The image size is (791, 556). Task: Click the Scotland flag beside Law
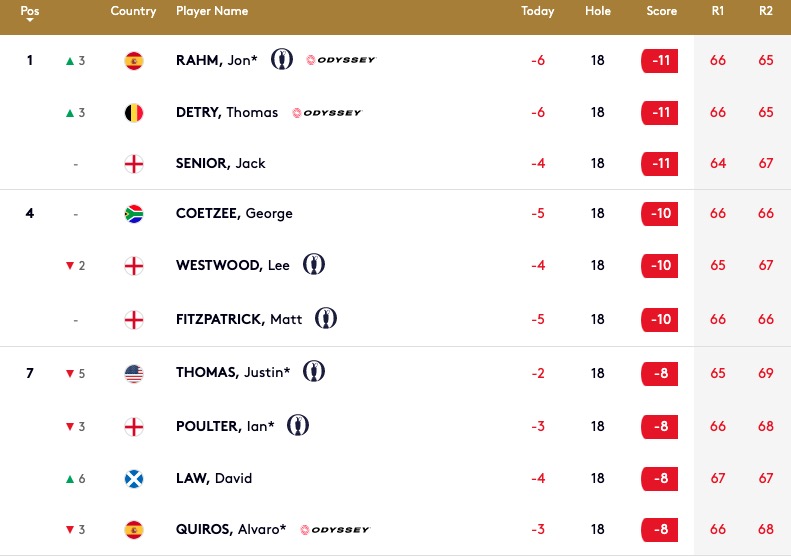coord(133,479)
